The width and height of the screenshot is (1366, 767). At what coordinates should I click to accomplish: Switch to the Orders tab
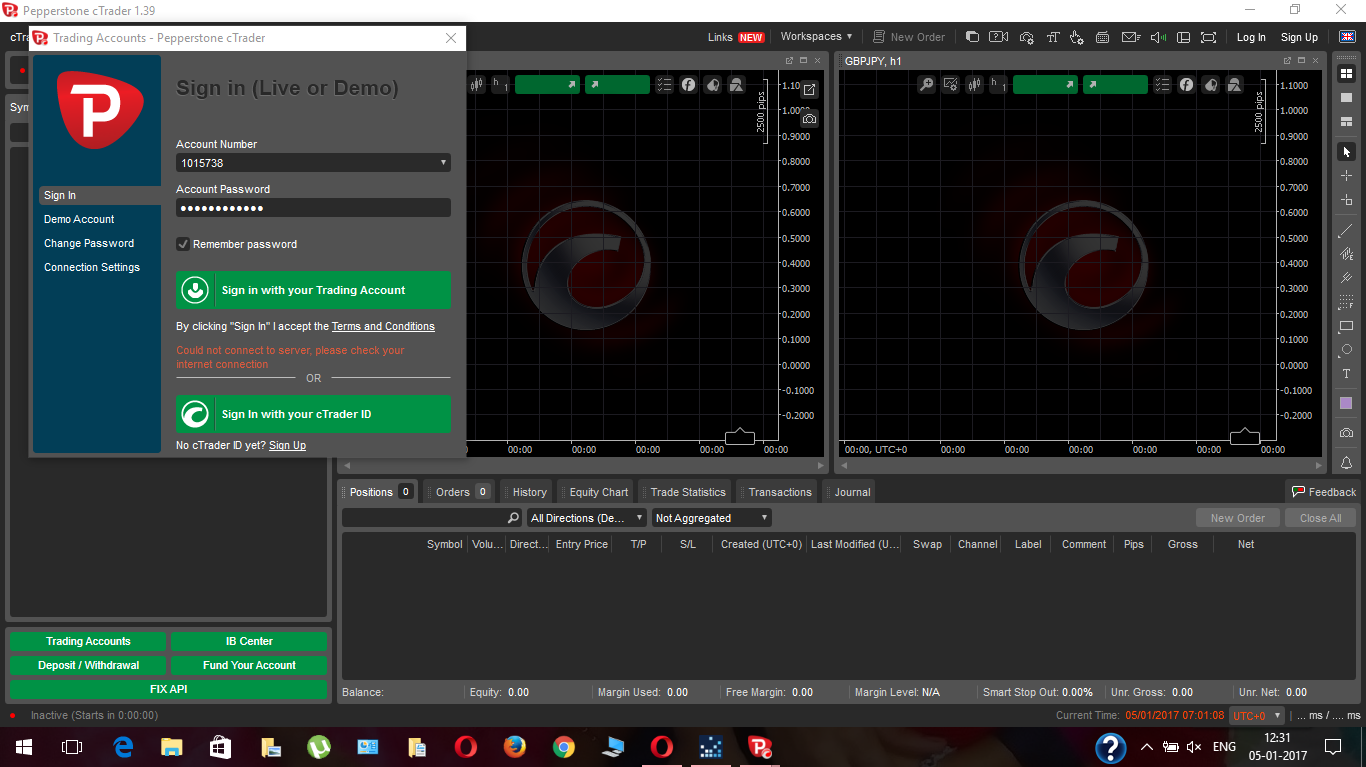pos(460,492)
